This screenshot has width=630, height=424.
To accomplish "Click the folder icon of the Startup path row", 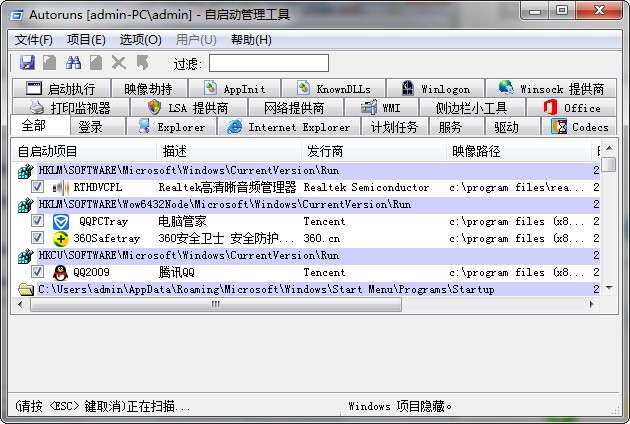I will coord(26,289).
